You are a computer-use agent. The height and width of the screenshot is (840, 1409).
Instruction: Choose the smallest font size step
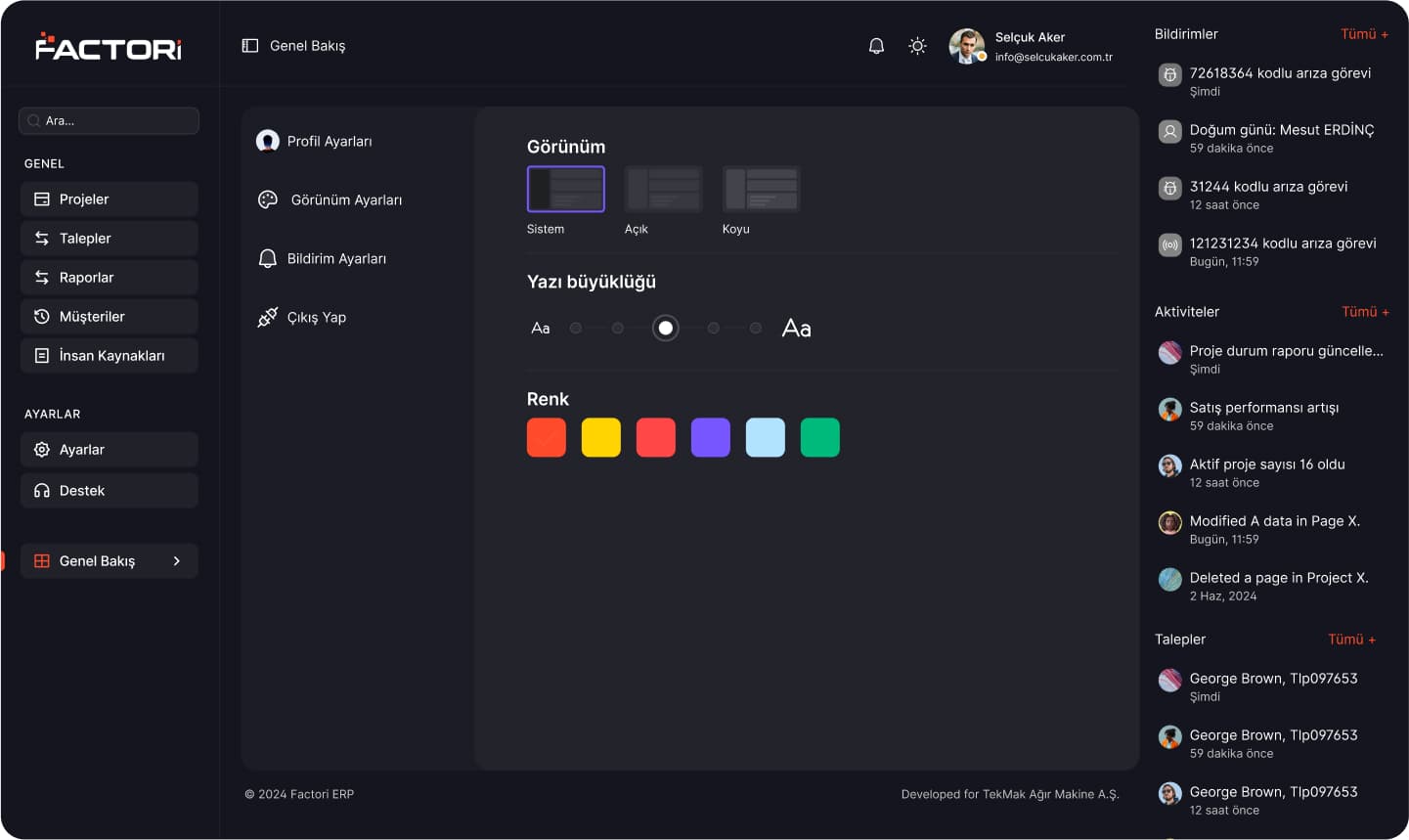(x=576, y=329)
